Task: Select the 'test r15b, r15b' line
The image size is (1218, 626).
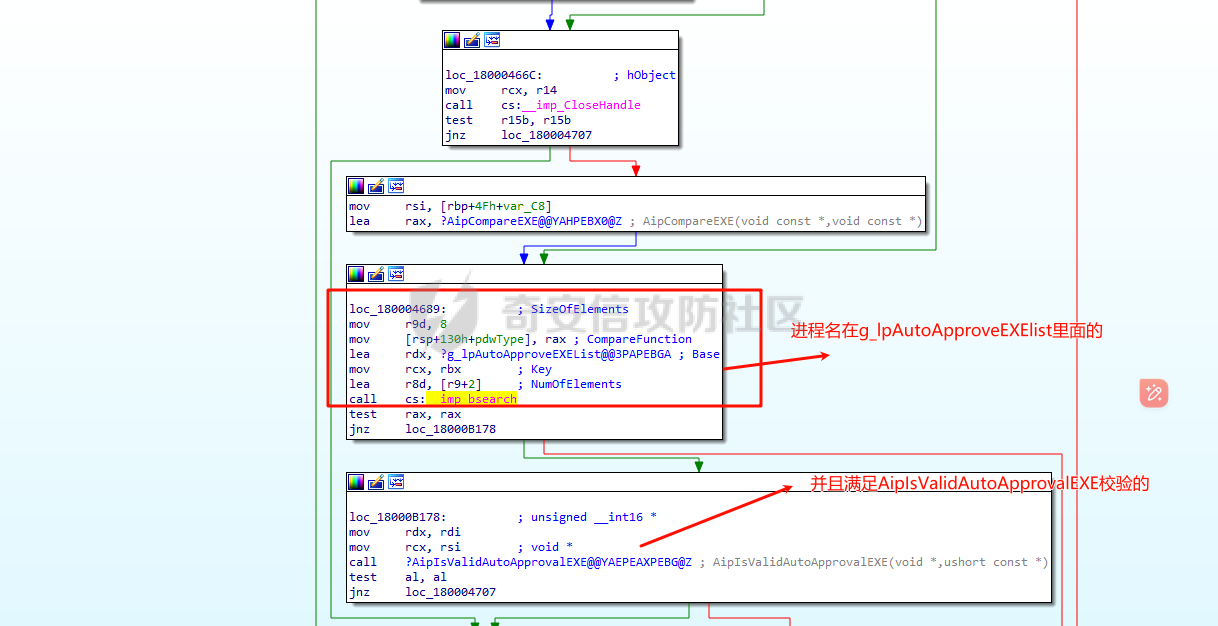Action: click(x=508, y=120)
